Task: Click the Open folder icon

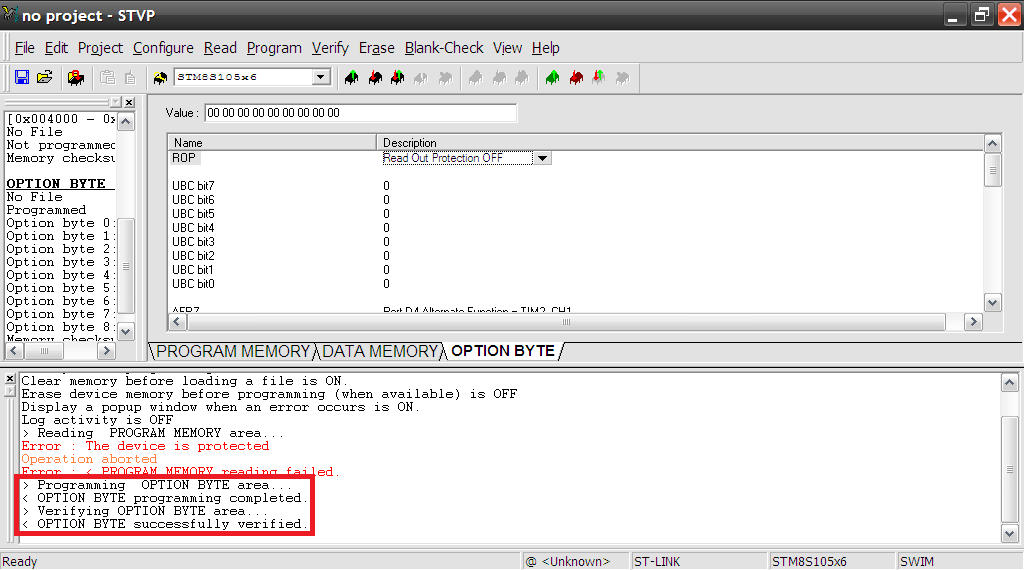Action: [44, 77]
